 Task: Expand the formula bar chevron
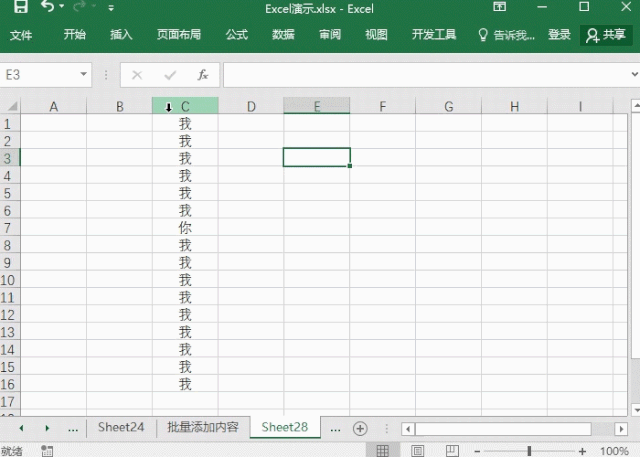point(634,74)
